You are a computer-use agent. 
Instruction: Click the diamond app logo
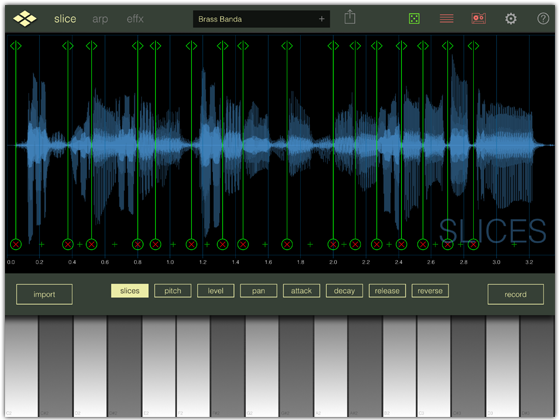(25, 19)
